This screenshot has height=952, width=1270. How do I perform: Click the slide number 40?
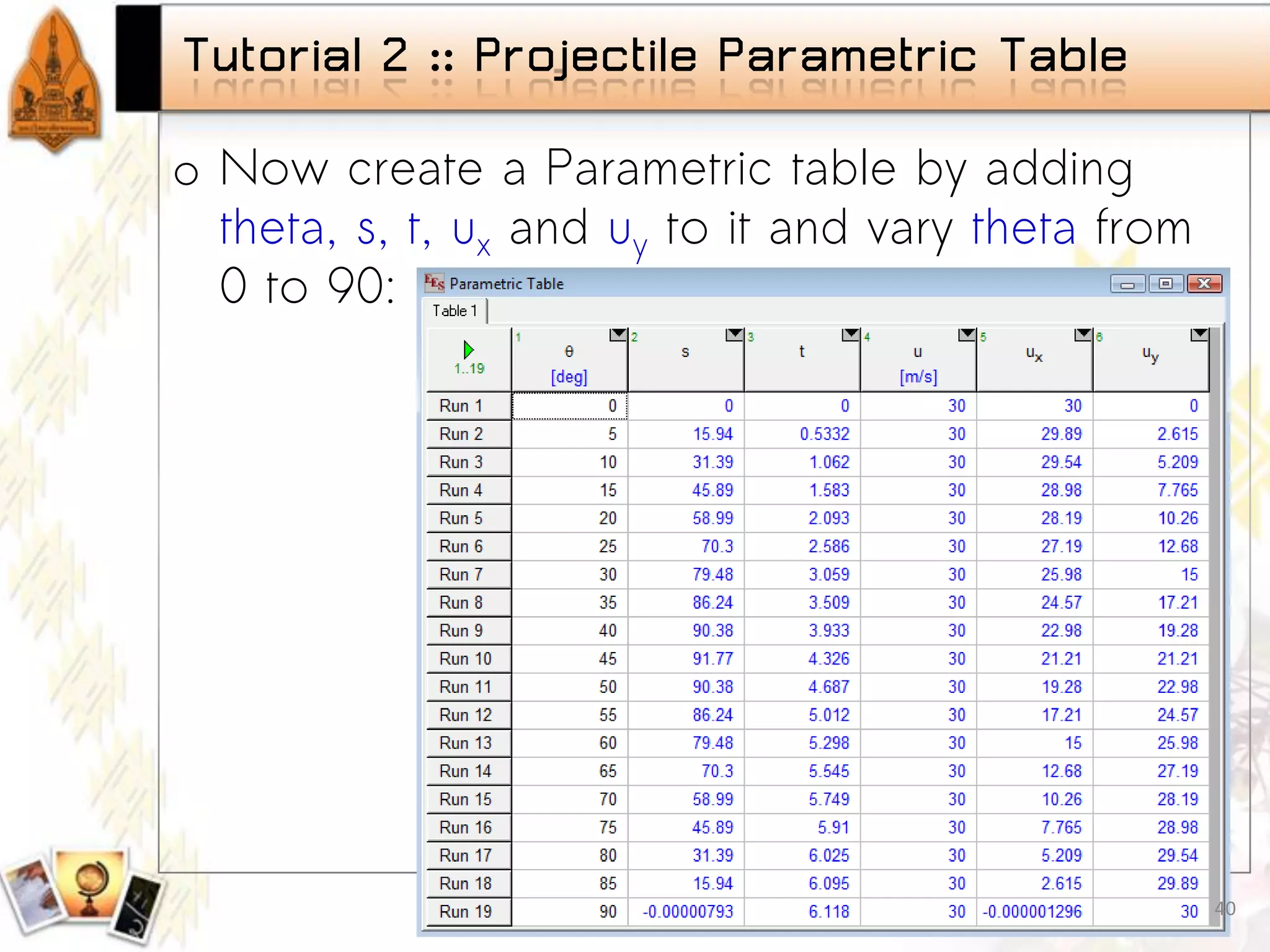coord(1225,909)
